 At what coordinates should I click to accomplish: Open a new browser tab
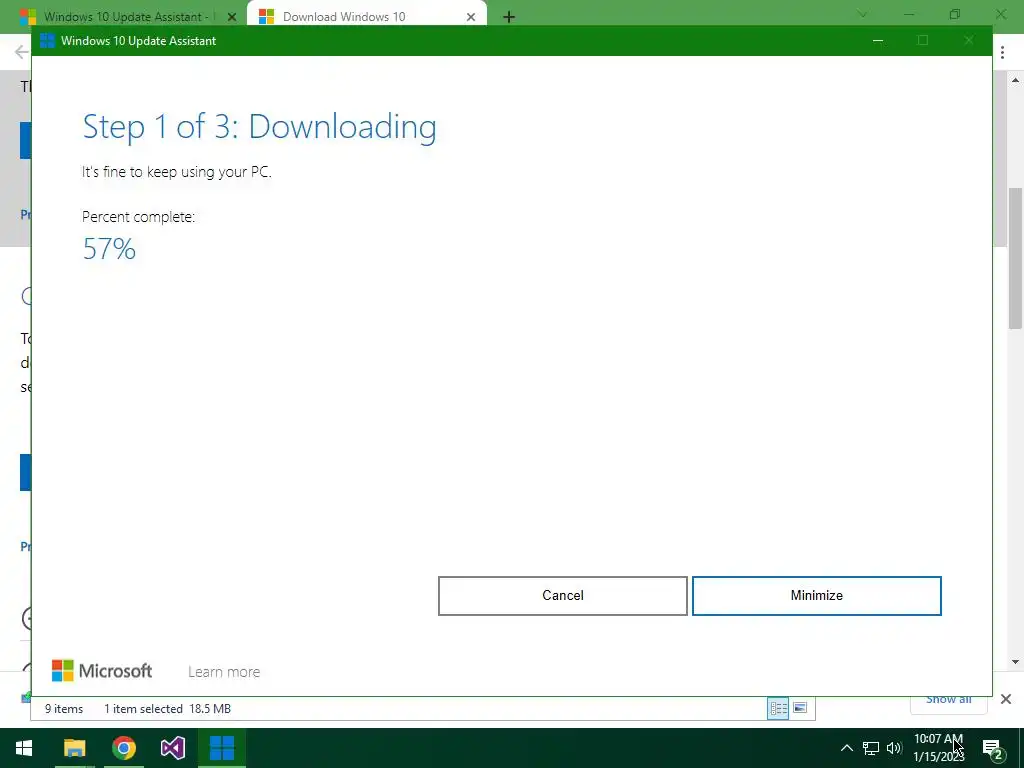click(509, 17)
